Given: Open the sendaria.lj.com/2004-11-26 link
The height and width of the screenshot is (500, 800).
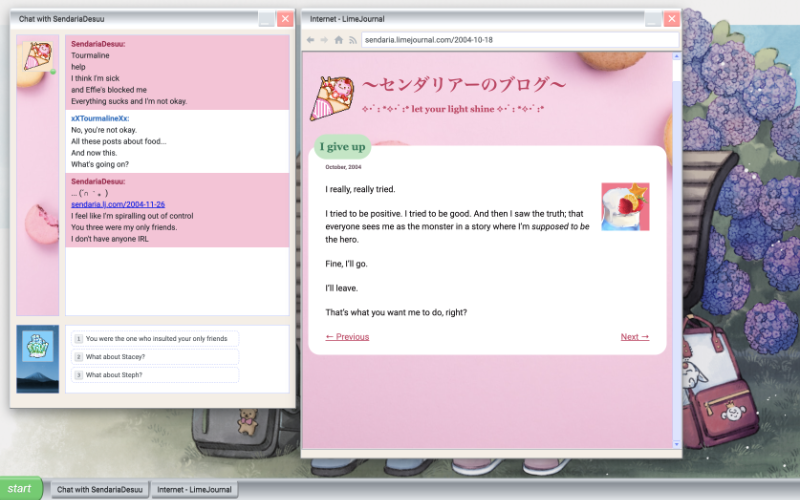Looking at the screenshot, I should pos(118,204).
